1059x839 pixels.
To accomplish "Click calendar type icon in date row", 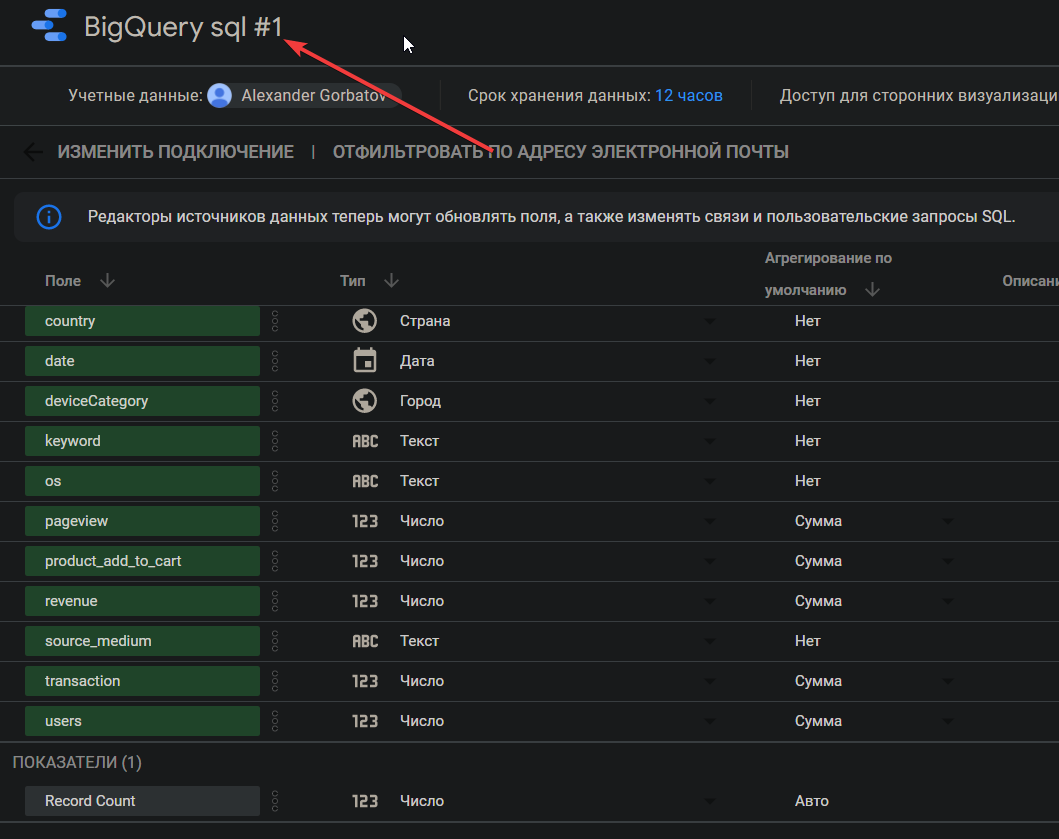I will [365, 361].
